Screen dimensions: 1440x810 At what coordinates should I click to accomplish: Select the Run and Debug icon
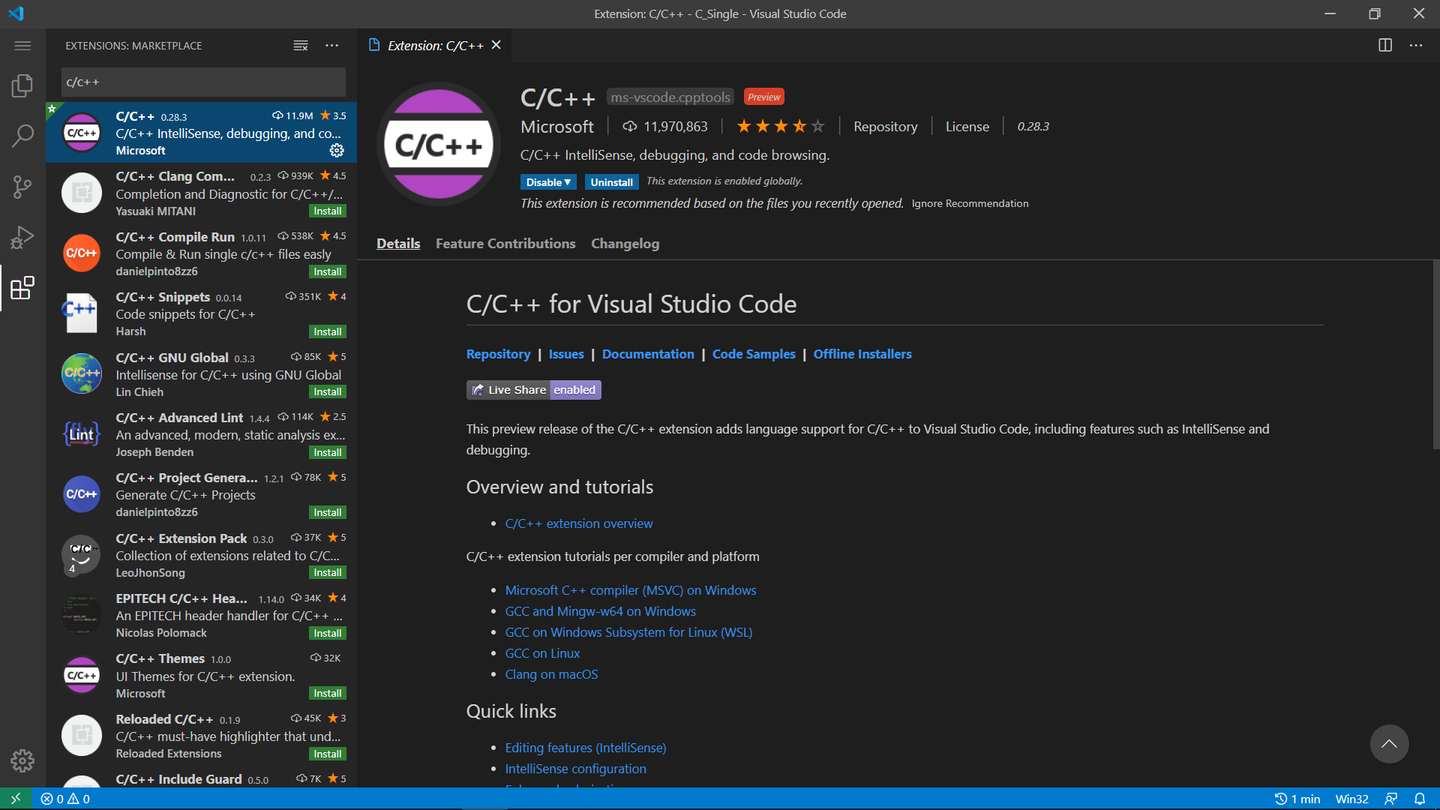[x=22, y=237]
